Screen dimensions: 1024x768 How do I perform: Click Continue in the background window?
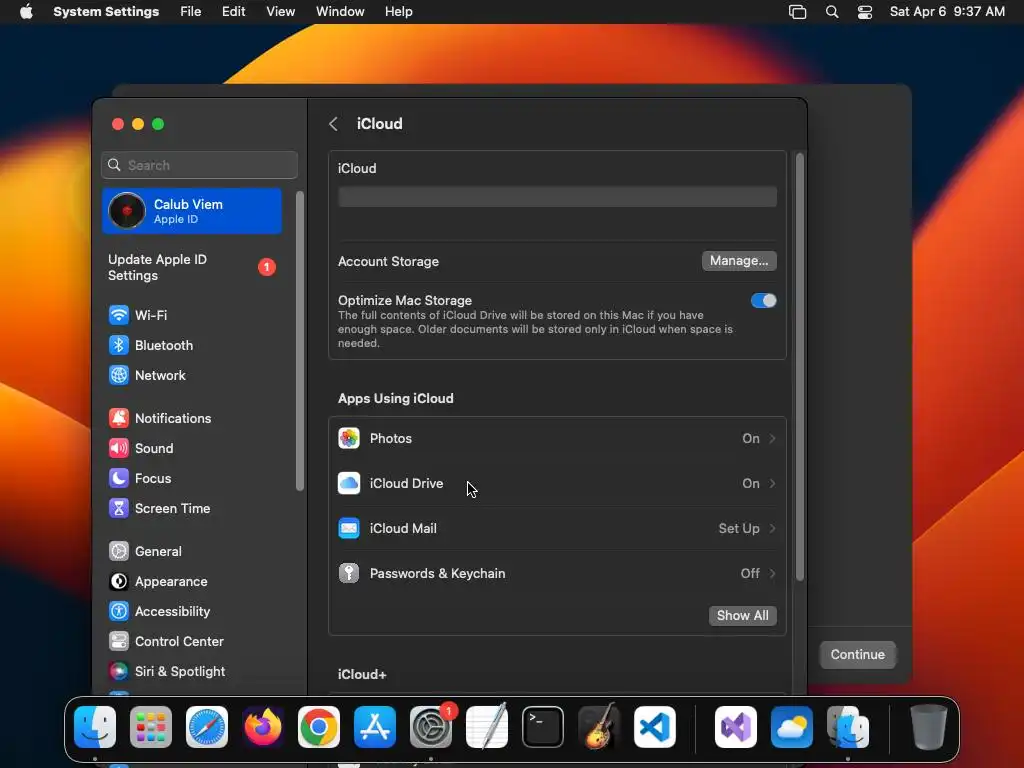click(x=857, y=654)
